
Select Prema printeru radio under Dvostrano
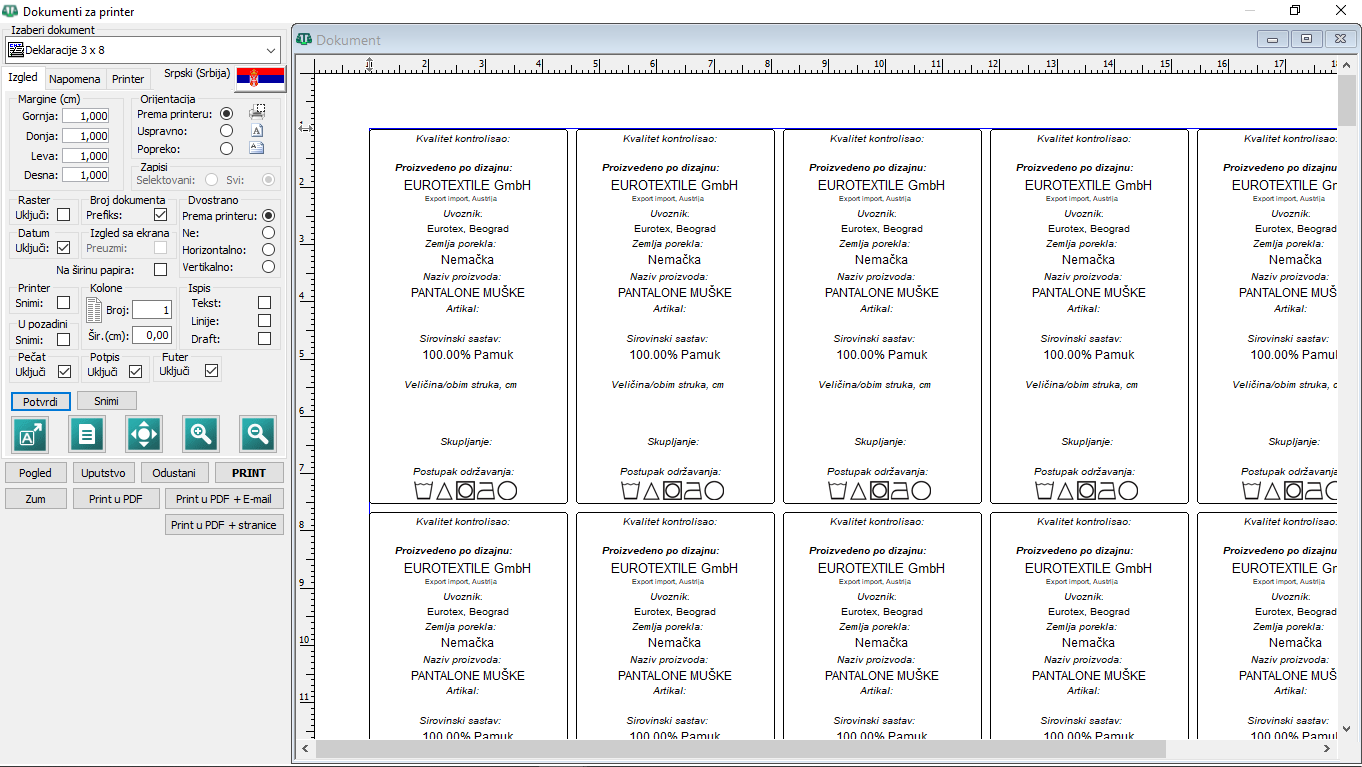click(268, 215)
